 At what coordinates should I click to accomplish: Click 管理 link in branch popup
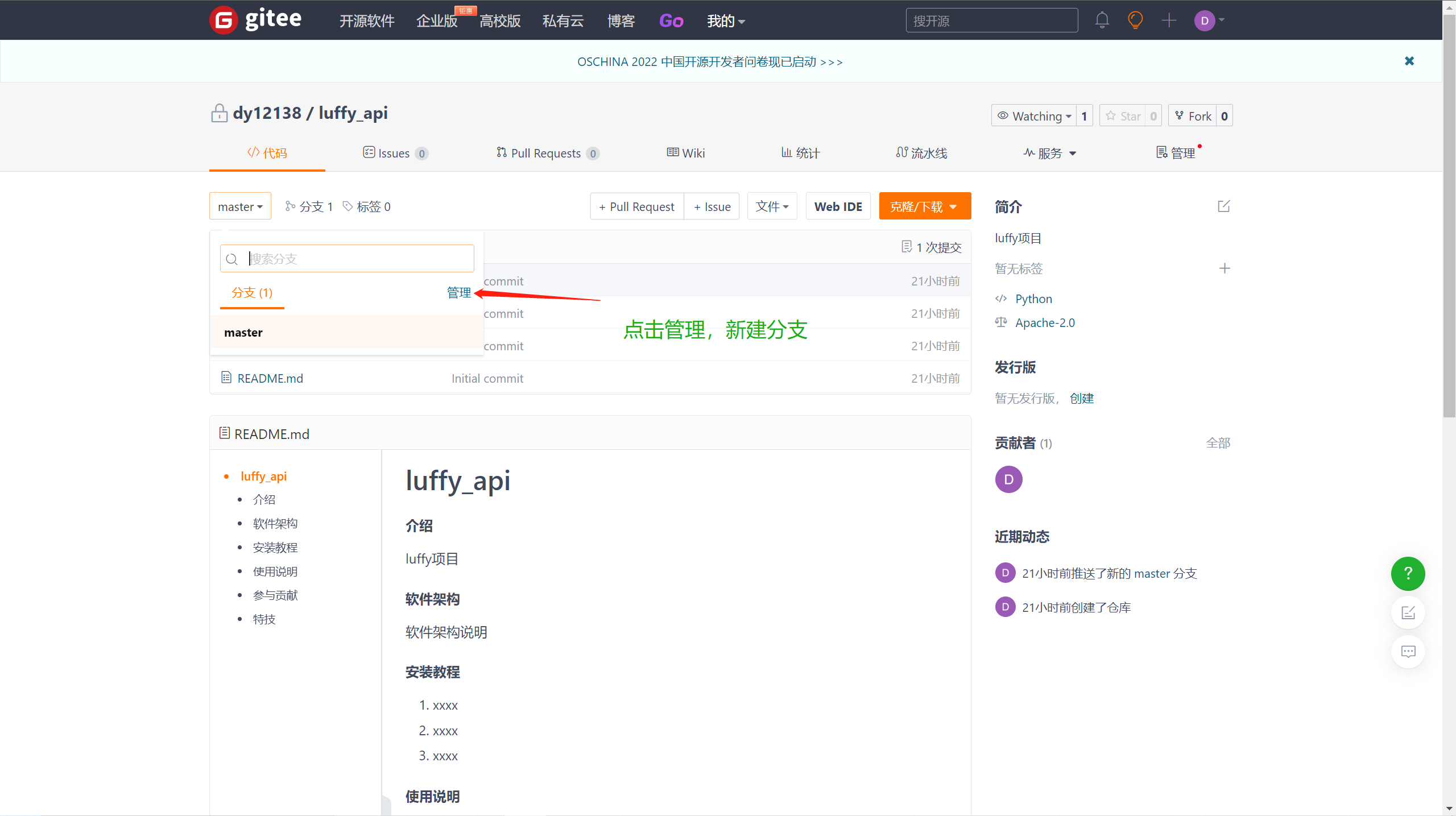click(458, 292)
